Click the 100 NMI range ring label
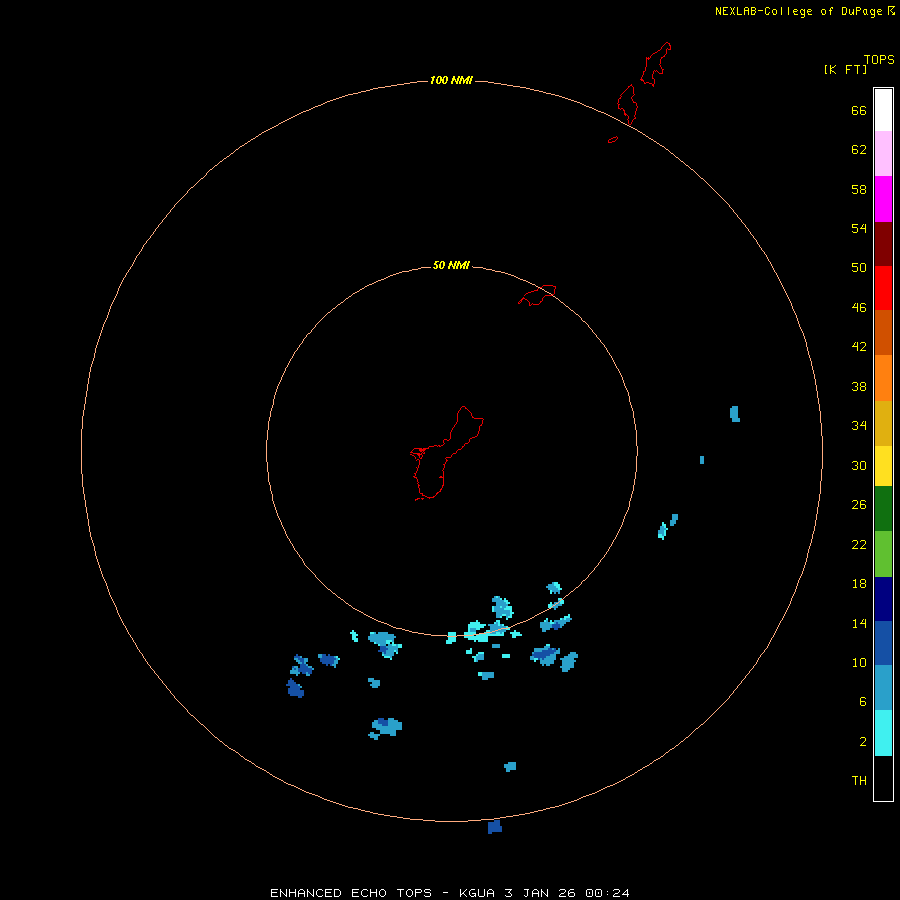This screenshot has height=900, width=900. [x=451, y=80]
